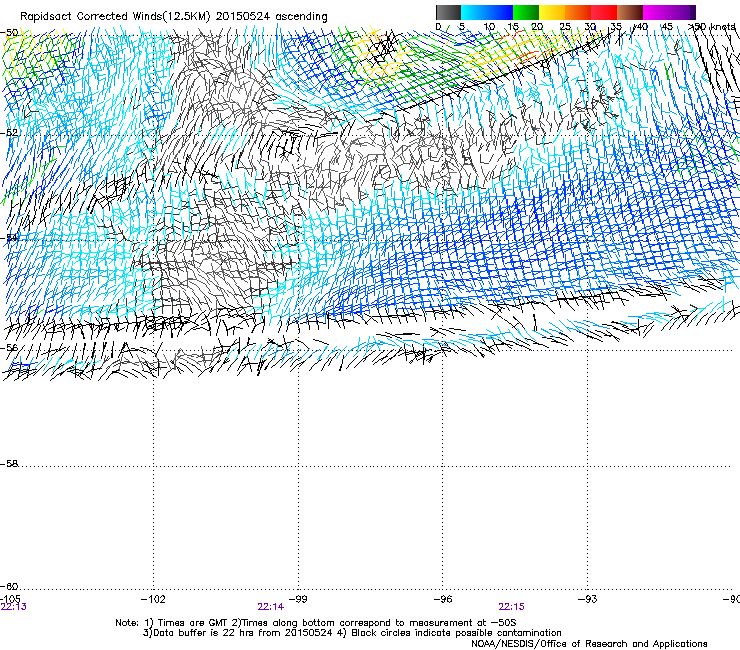Click the title 'Rapidscat Corrected Winds(12.5KM)'
Viewport: 740px width, 650px height.
tap(115, 17)
